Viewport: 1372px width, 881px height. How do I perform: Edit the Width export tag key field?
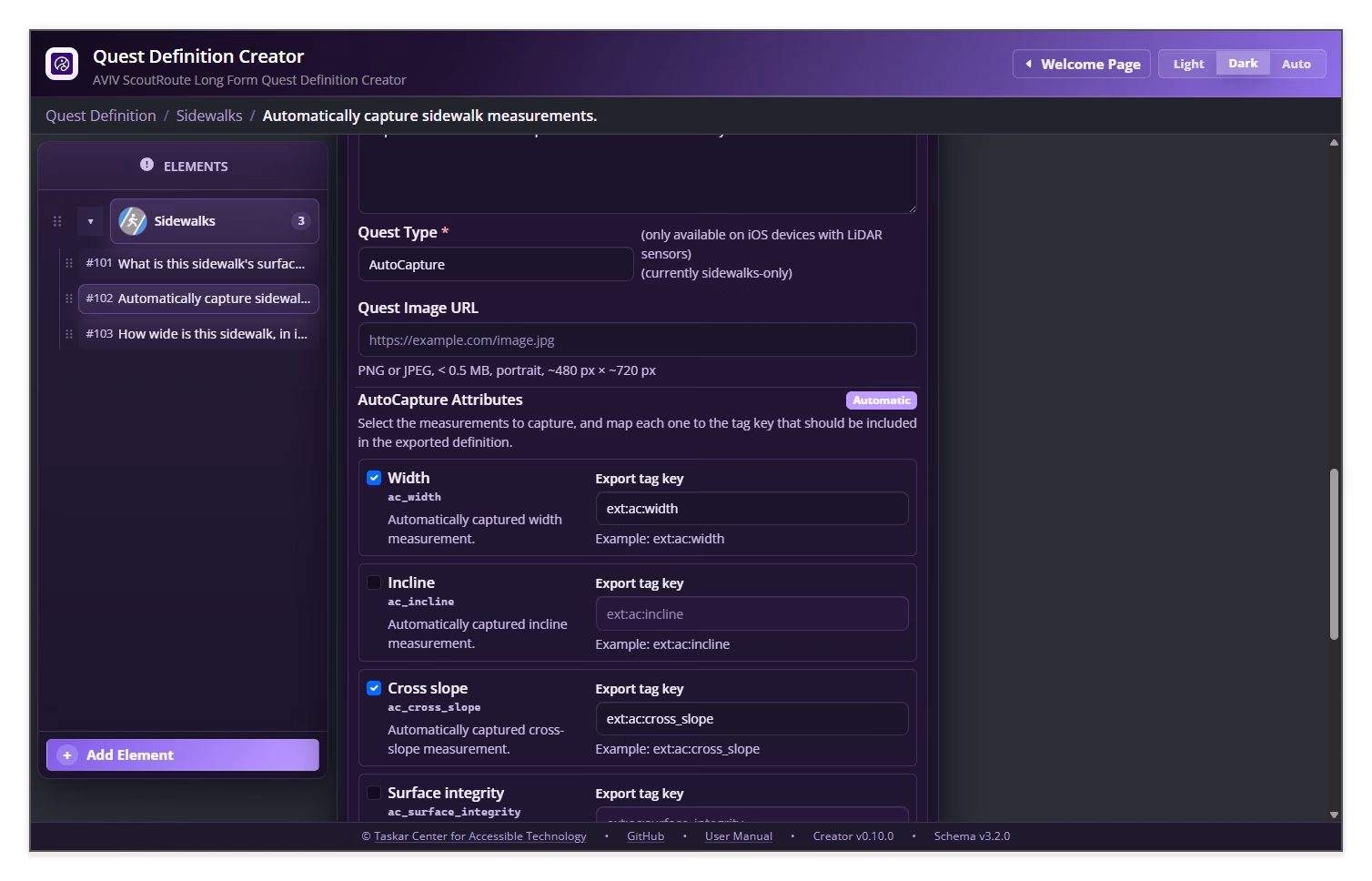pyautogui.click(x=752, y=509)
